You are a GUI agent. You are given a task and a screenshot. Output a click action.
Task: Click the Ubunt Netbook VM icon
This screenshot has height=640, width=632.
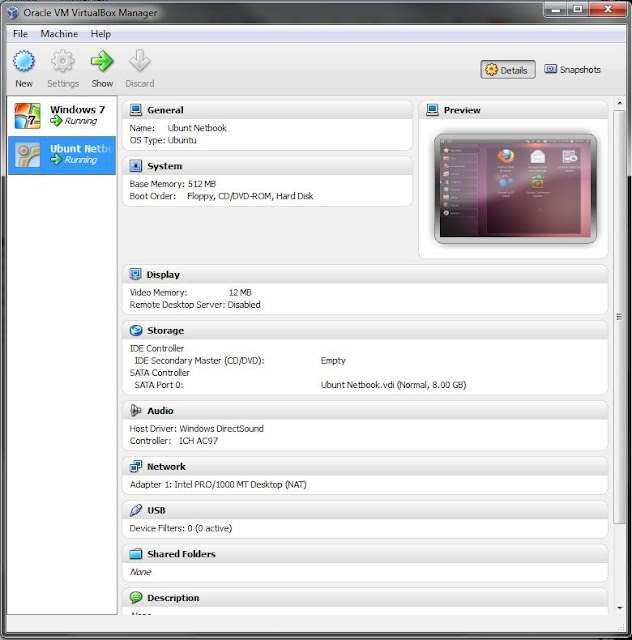(x=27, y=155)
